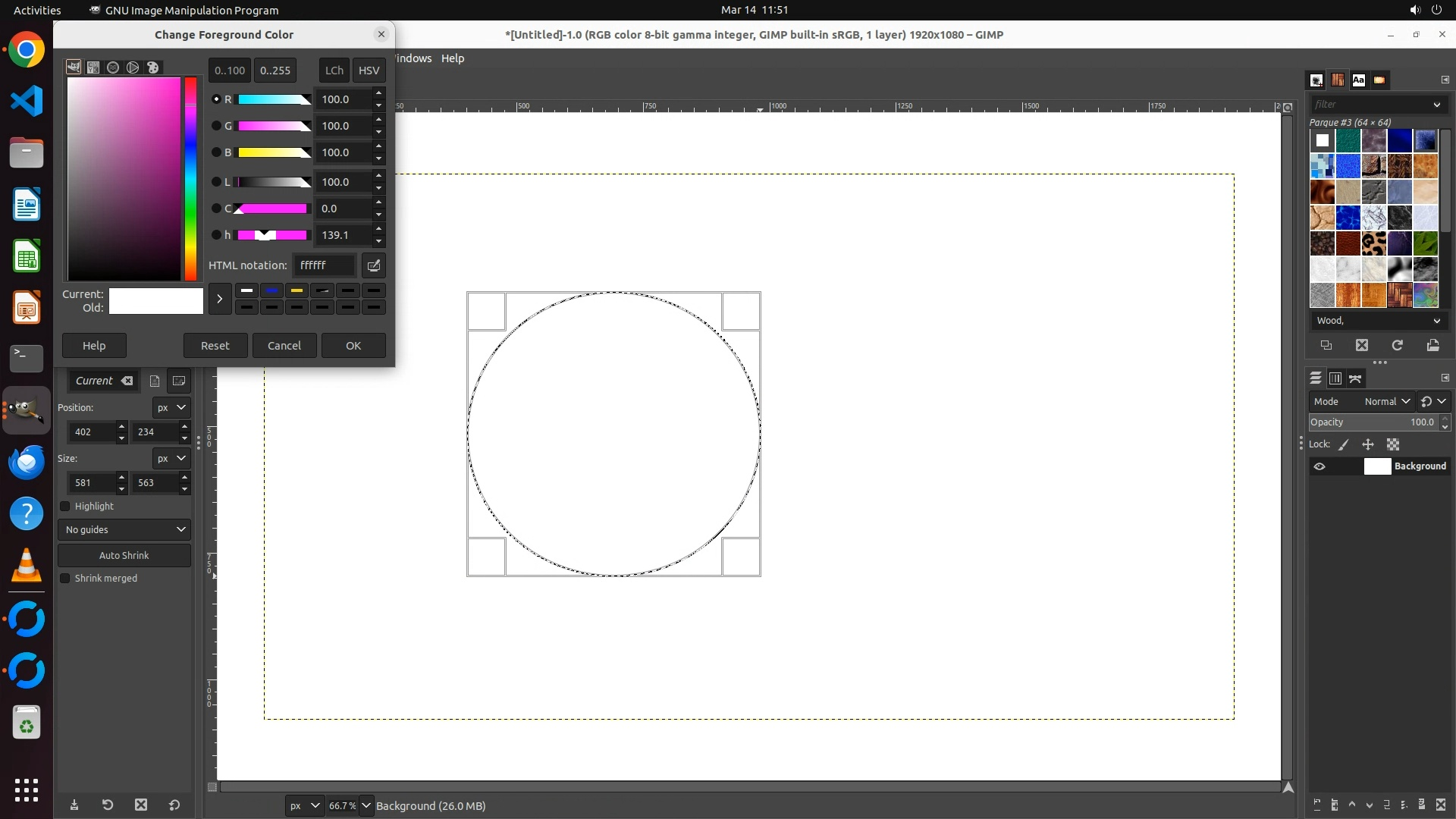
Task: Lock layer position and size
Action: point(1368,444)
